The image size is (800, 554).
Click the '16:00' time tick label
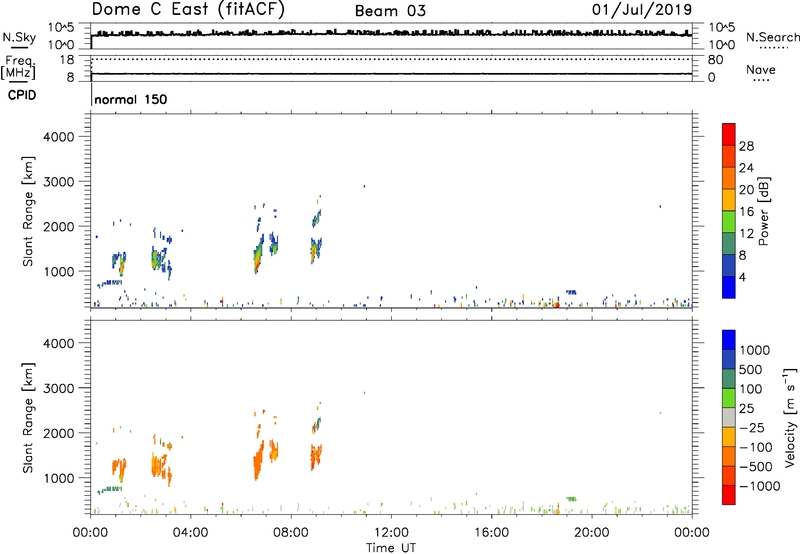coord(491,533)
